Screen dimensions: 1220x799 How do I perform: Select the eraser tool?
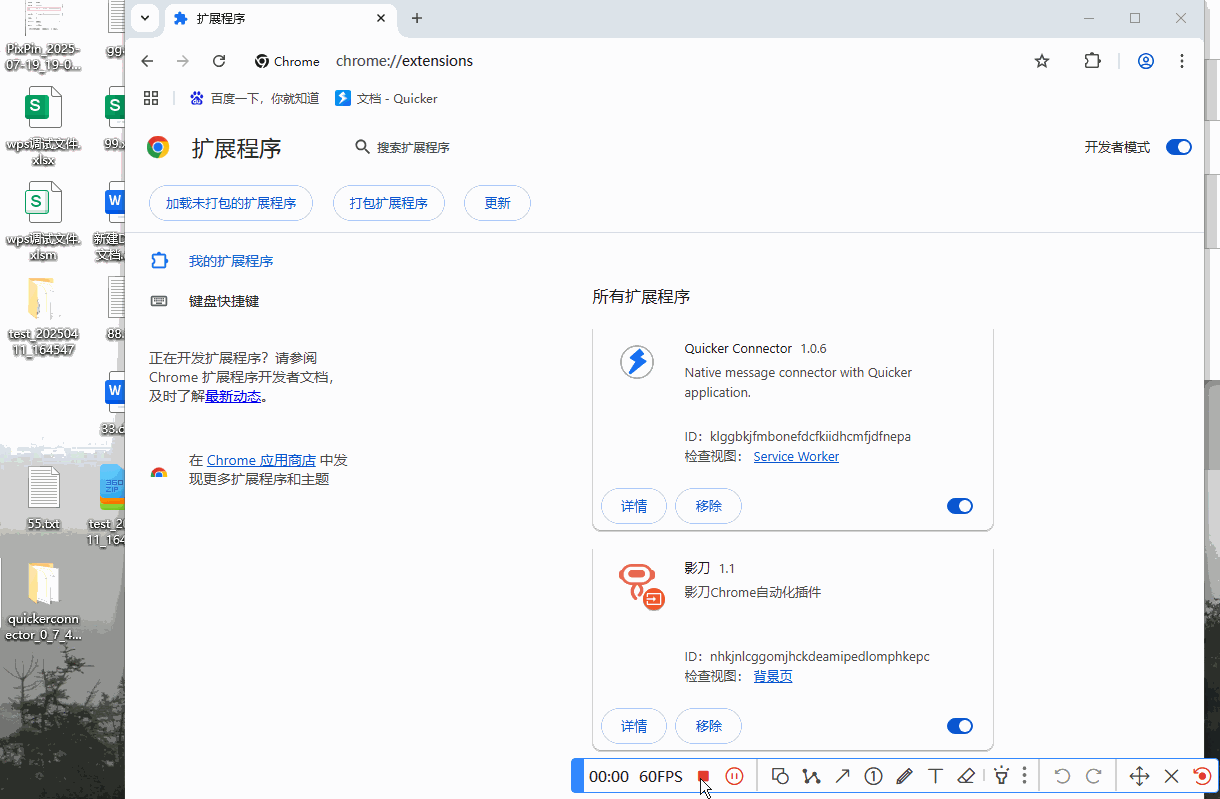coord(966,776)
